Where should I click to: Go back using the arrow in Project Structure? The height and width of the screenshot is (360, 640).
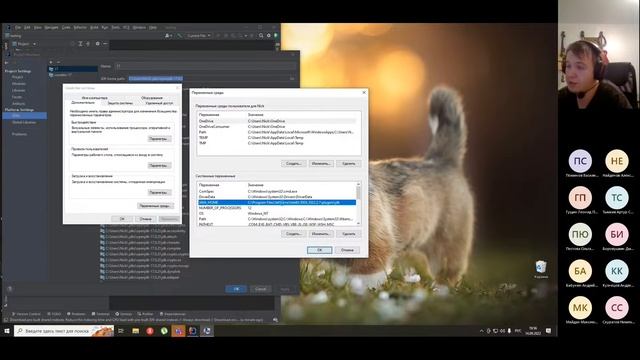pyautogui.click(x=7, y=62)
